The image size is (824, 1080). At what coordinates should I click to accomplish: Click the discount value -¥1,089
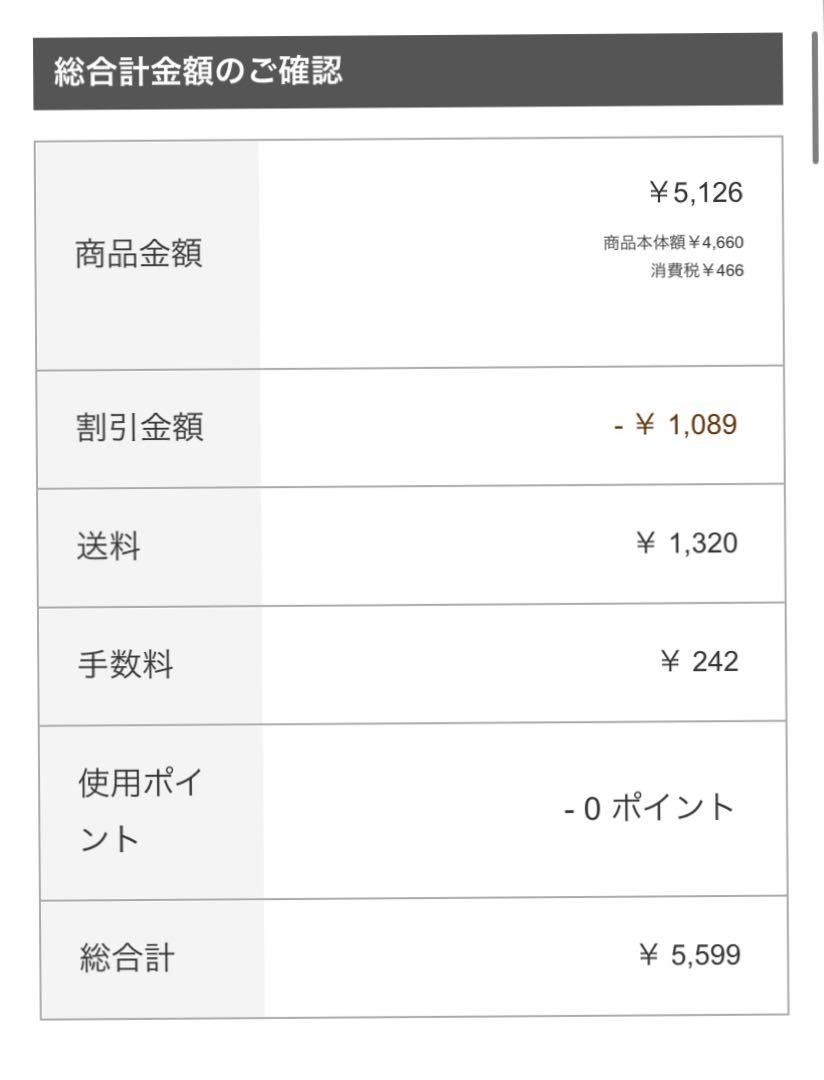(675, 424)
